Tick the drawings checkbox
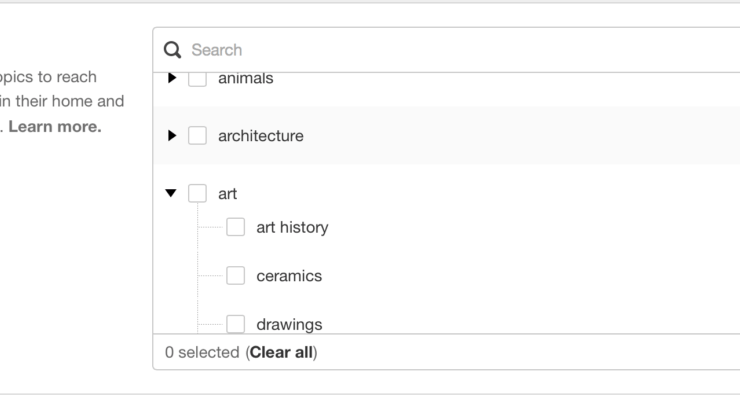Image resolution: width=740 pixels, height=397 pixels. (x=235, y=324)
